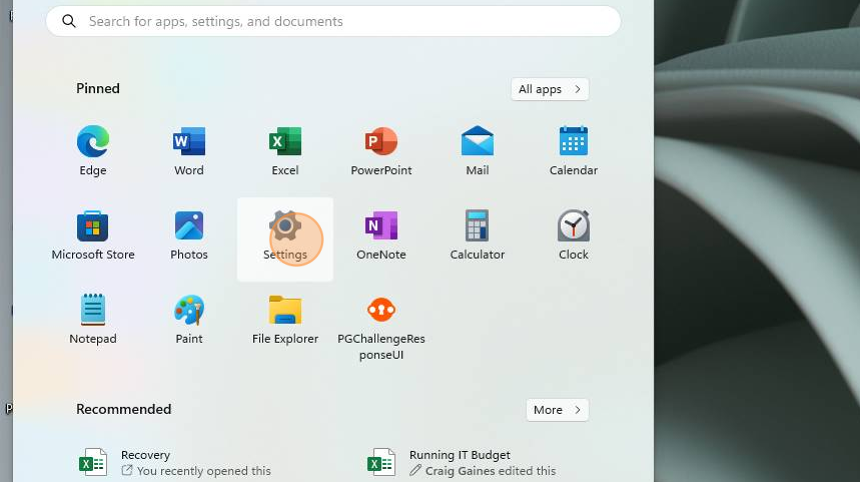Open the Settings gear app
Image resolution: width=860 pixels, height=482 pixels.
(x=285, y=239)
